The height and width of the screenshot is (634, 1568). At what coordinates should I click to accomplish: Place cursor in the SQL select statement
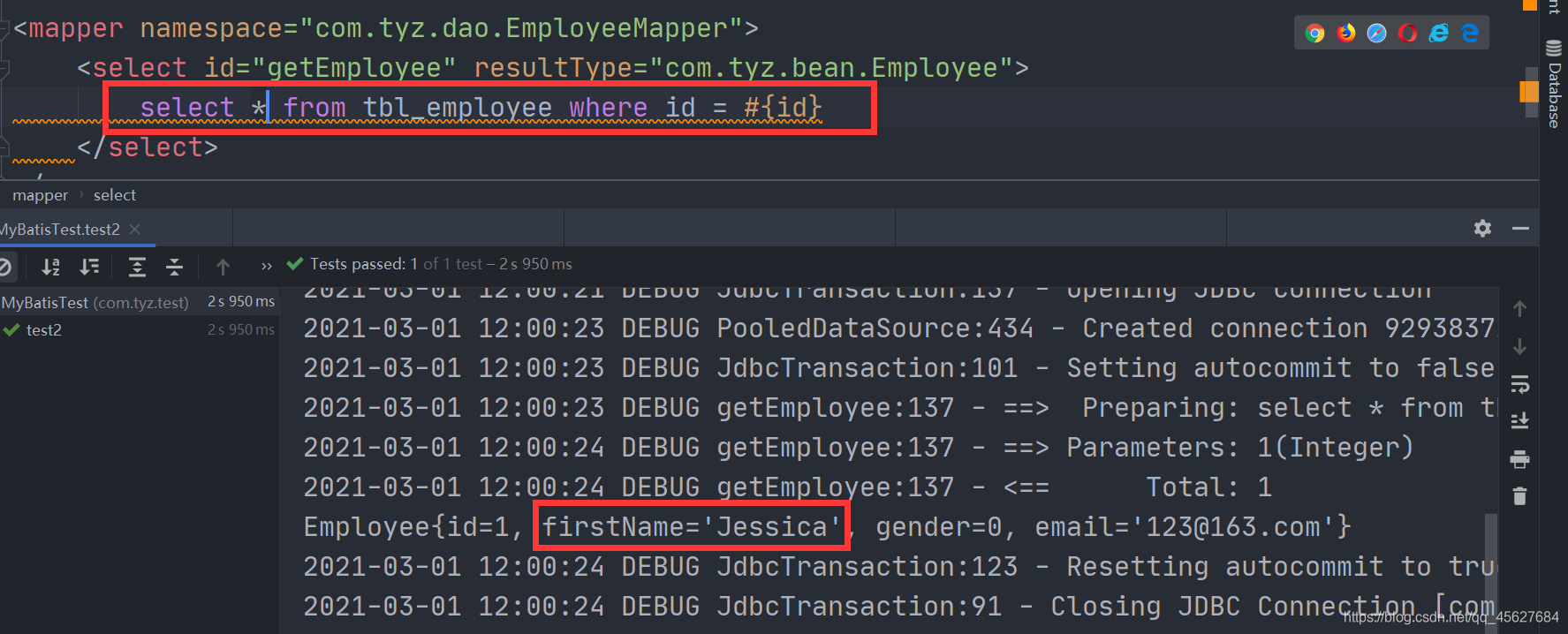coord(481,108)
